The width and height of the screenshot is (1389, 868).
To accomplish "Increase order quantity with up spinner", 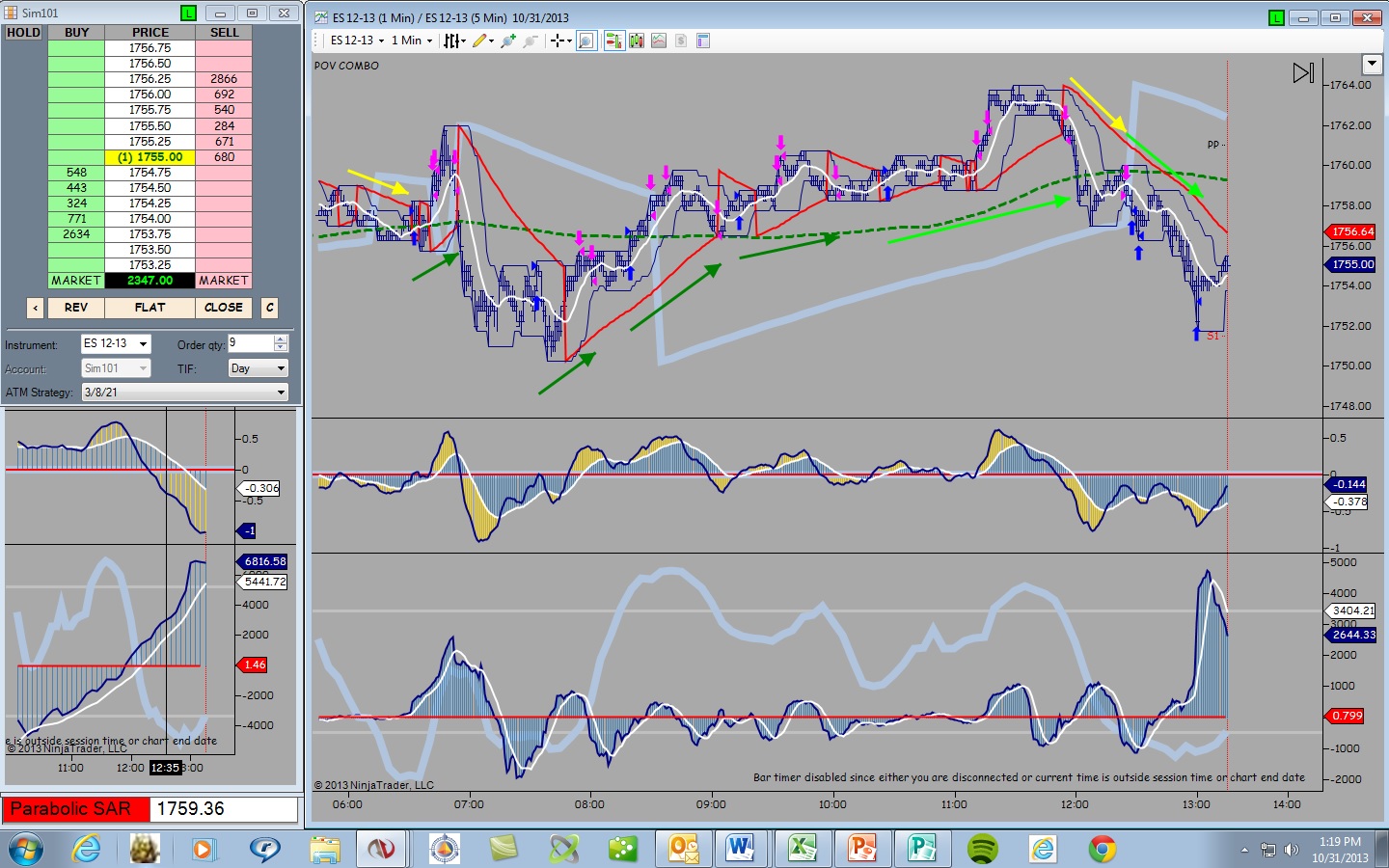I will 281,339.
